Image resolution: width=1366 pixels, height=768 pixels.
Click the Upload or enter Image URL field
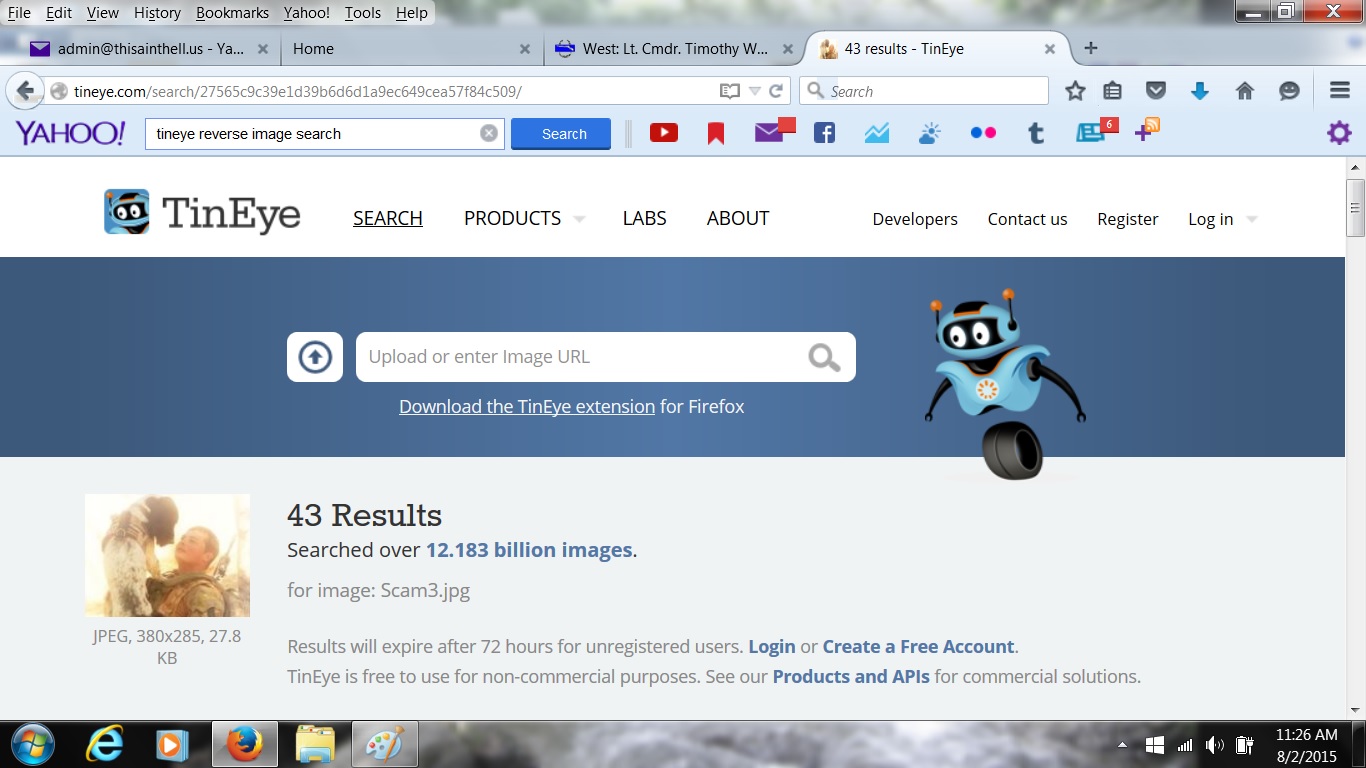click(580, 357)
